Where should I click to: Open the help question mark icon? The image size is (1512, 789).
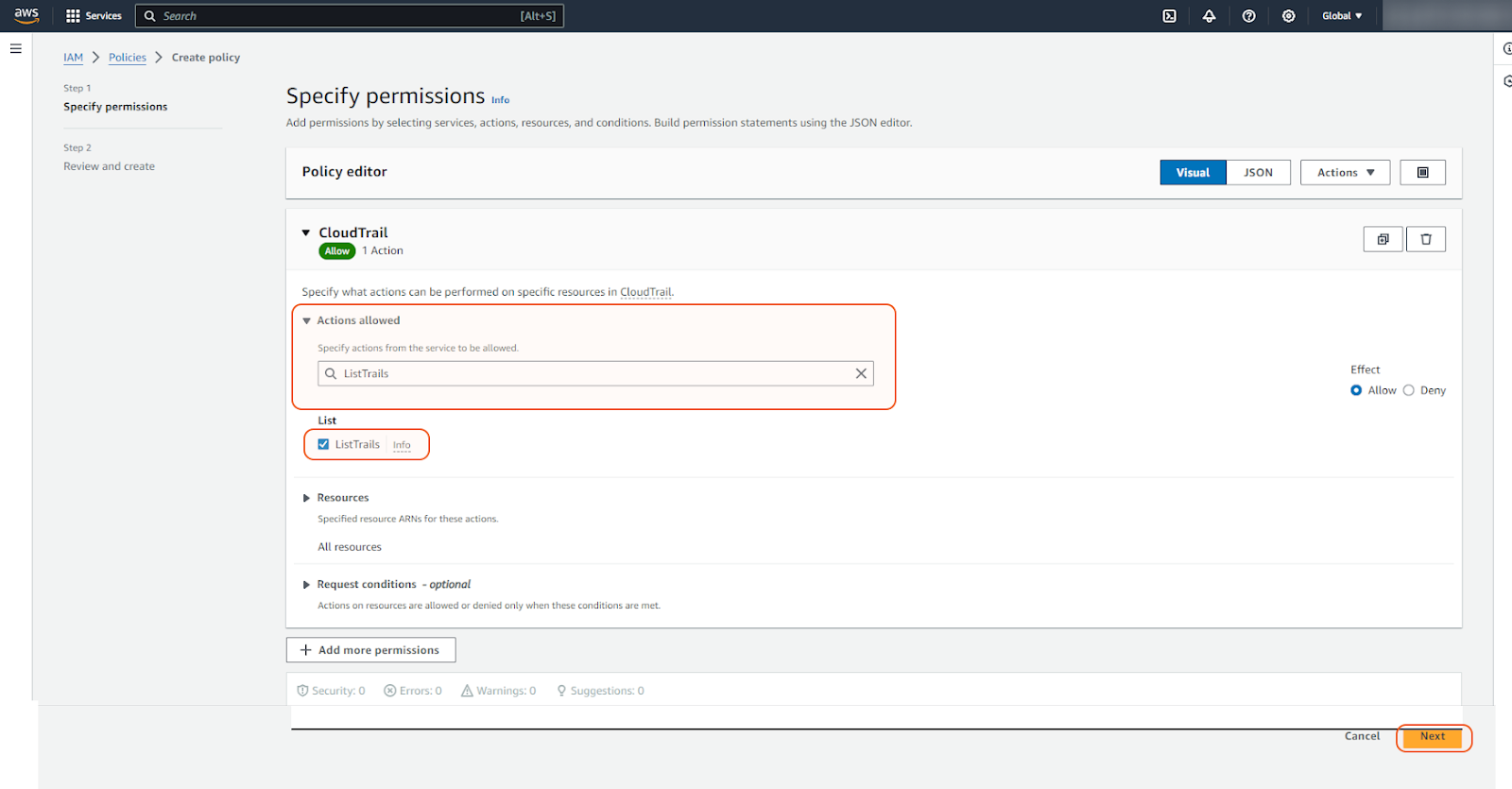(1248, 16)
